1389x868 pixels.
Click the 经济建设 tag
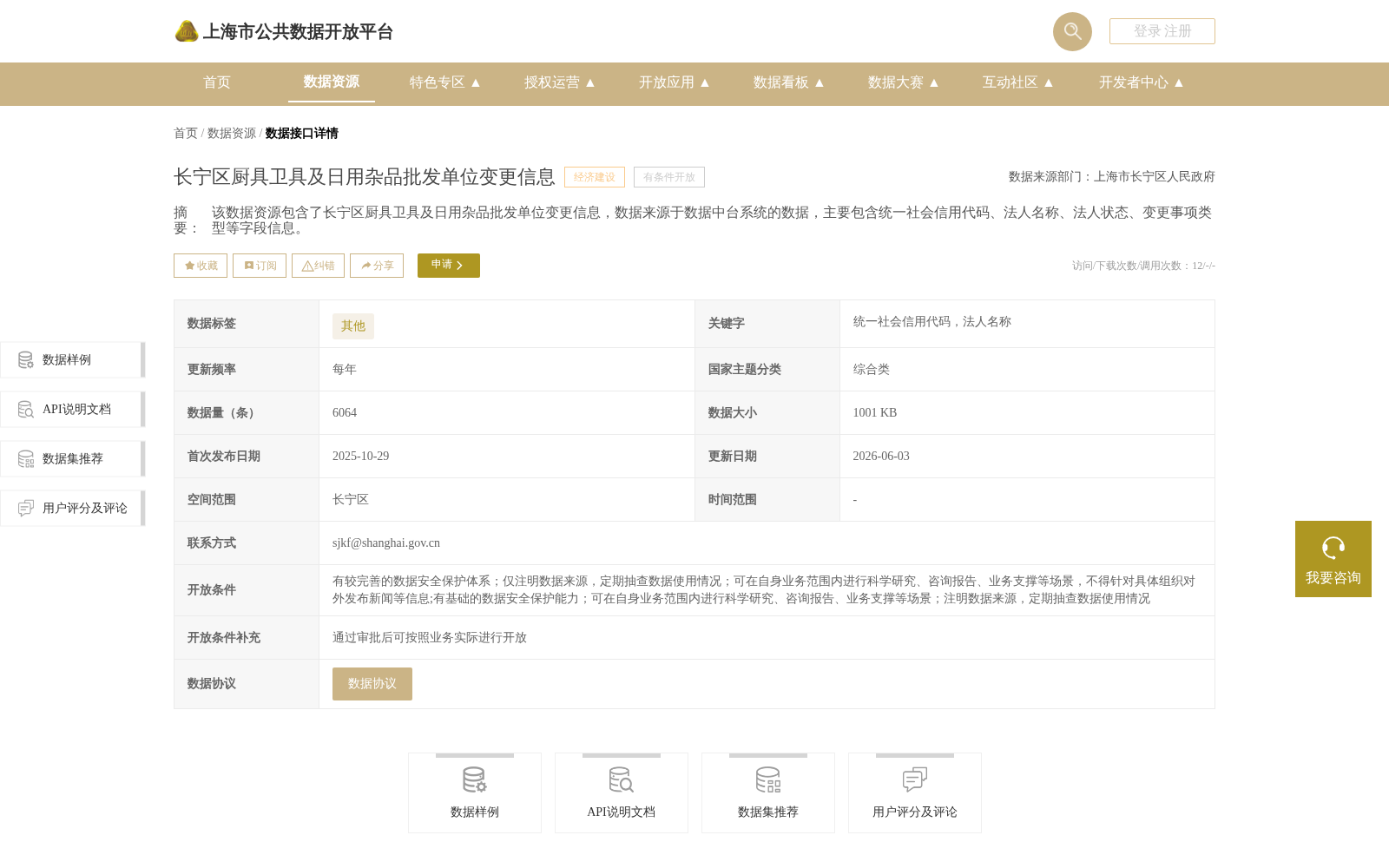coord(595,177)
